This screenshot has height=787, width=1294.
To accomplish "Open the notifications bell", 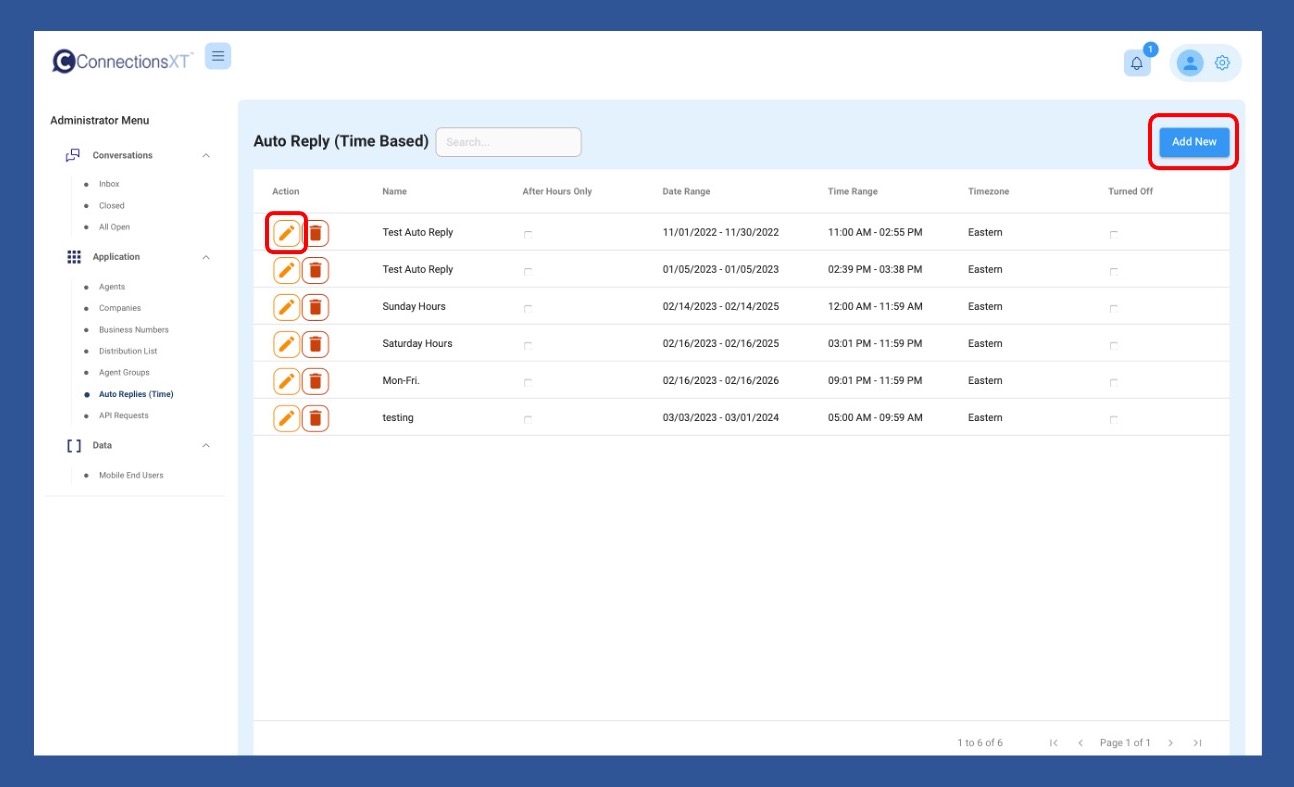I will (x=1137, y=63).
